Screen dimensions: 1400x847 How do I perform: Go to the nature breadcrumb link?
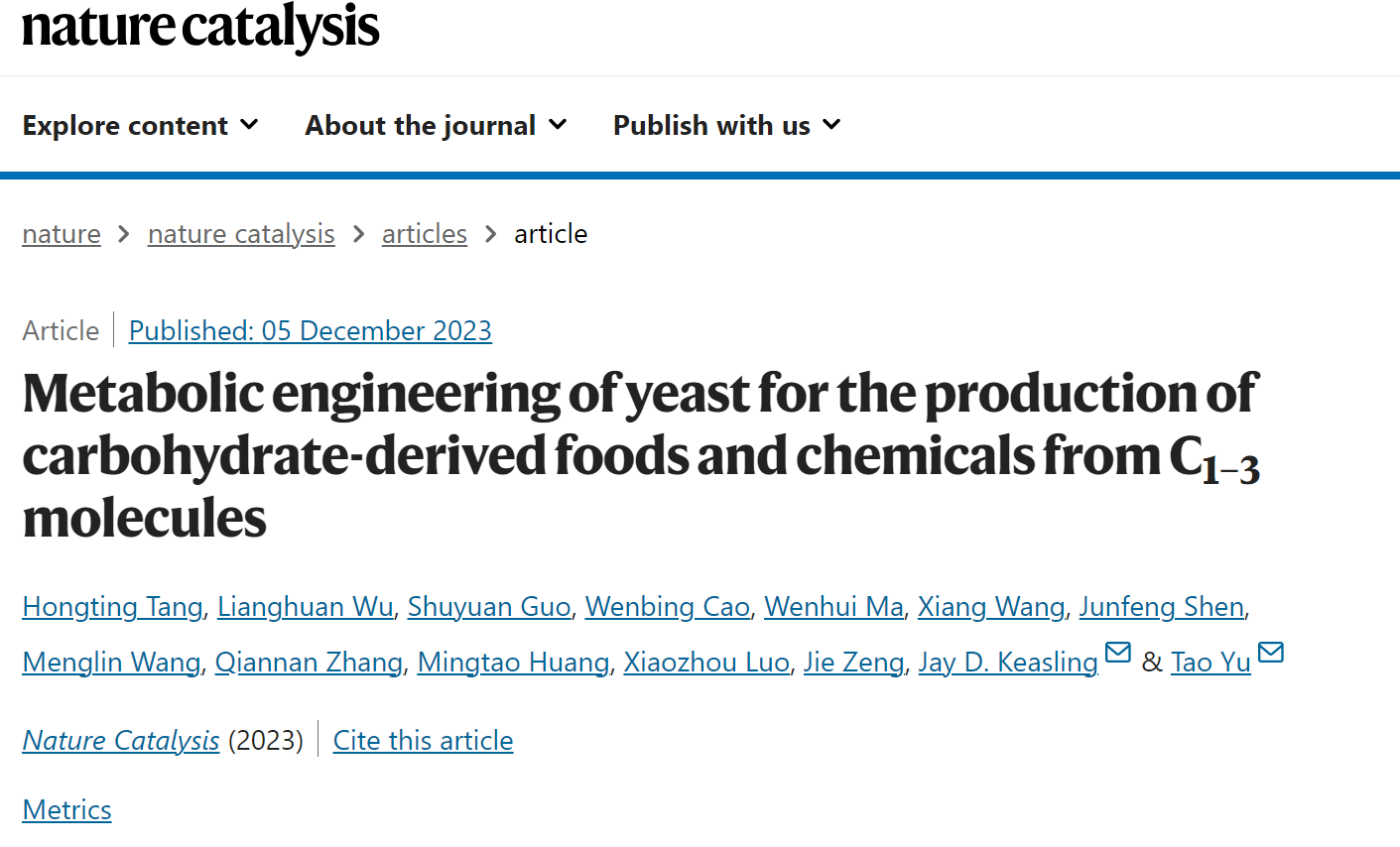click(62, 234)
